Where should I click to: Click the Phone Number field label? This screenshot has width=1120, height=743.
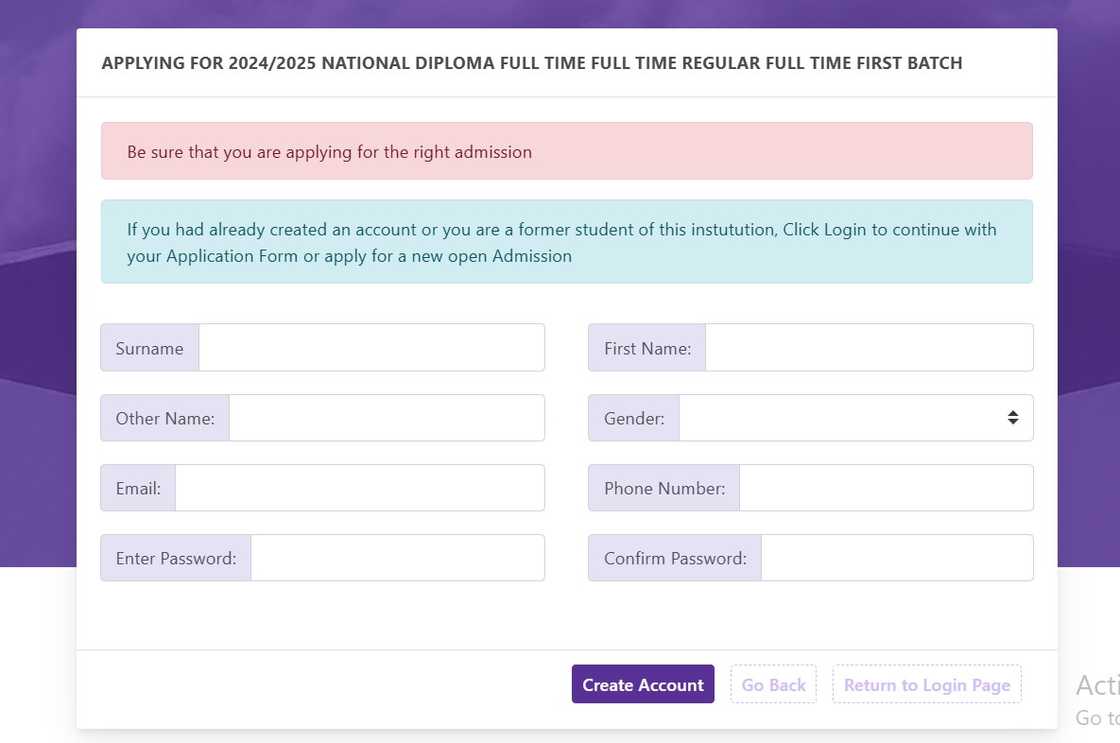(663, 487)
